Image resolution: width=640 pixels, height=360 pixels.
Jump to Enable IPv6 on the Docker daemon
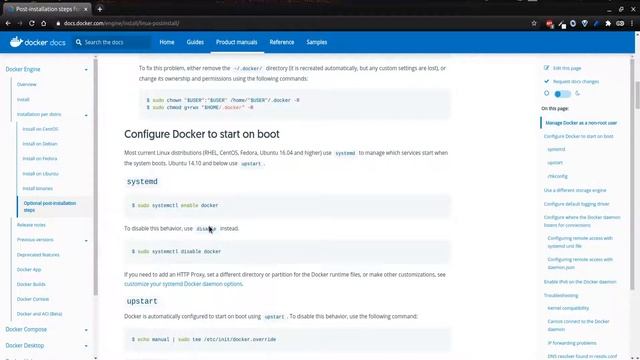pos(580,282)
